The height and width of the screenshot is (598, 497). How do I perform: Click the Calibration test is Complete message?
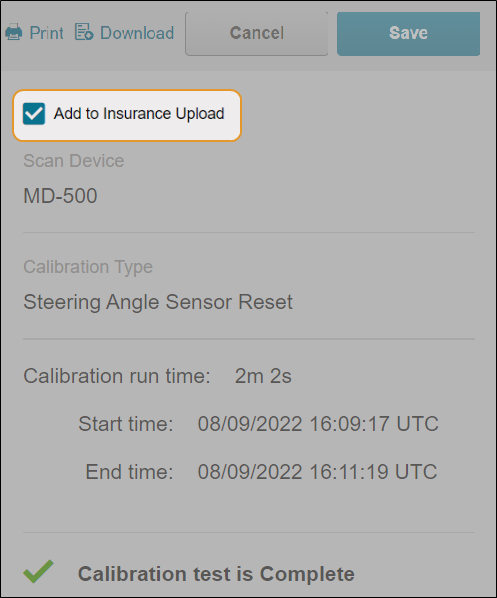[216, 574]
